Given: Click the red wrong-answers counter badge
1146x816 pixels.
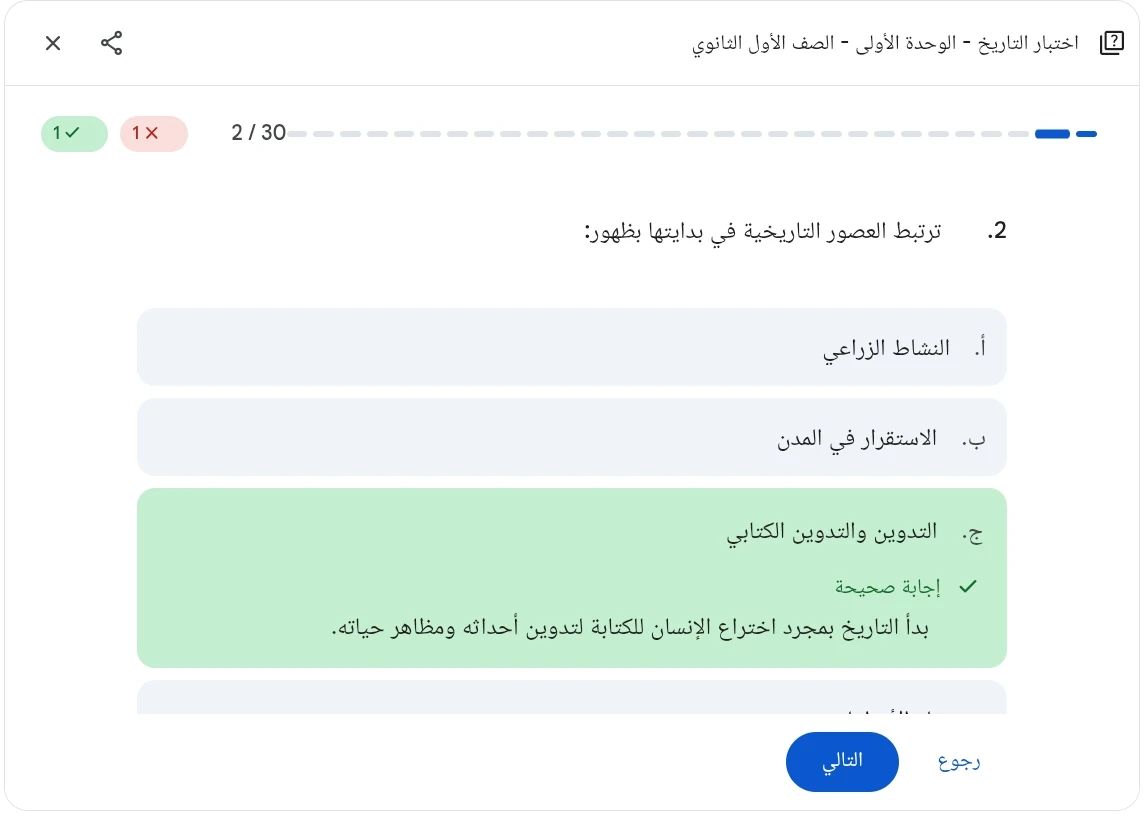Looking at the screenshot, I should click(154, 133).
